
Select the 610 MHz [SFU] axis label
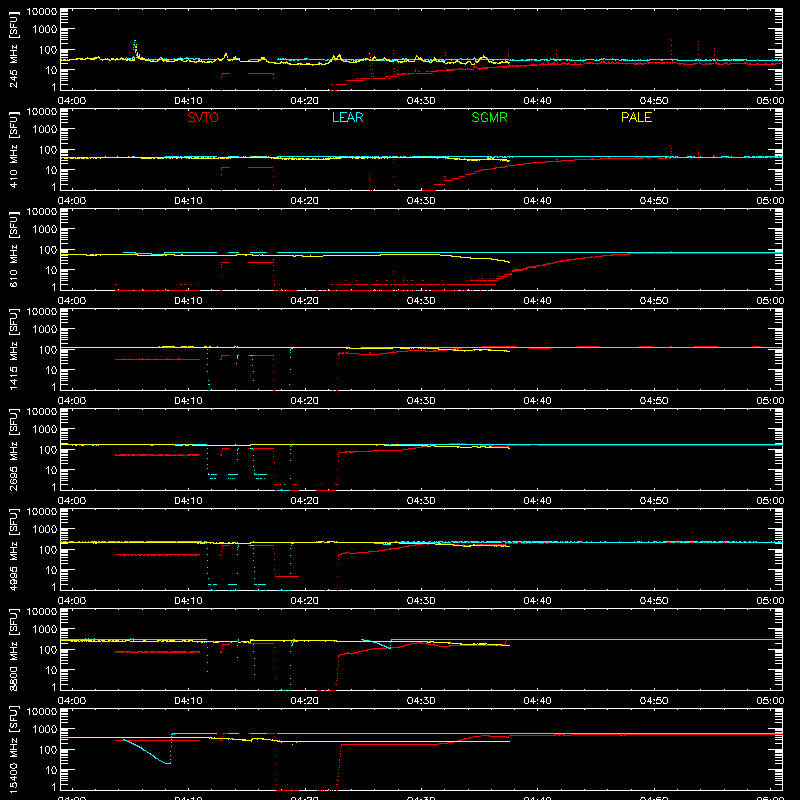(x=14, y=249)
